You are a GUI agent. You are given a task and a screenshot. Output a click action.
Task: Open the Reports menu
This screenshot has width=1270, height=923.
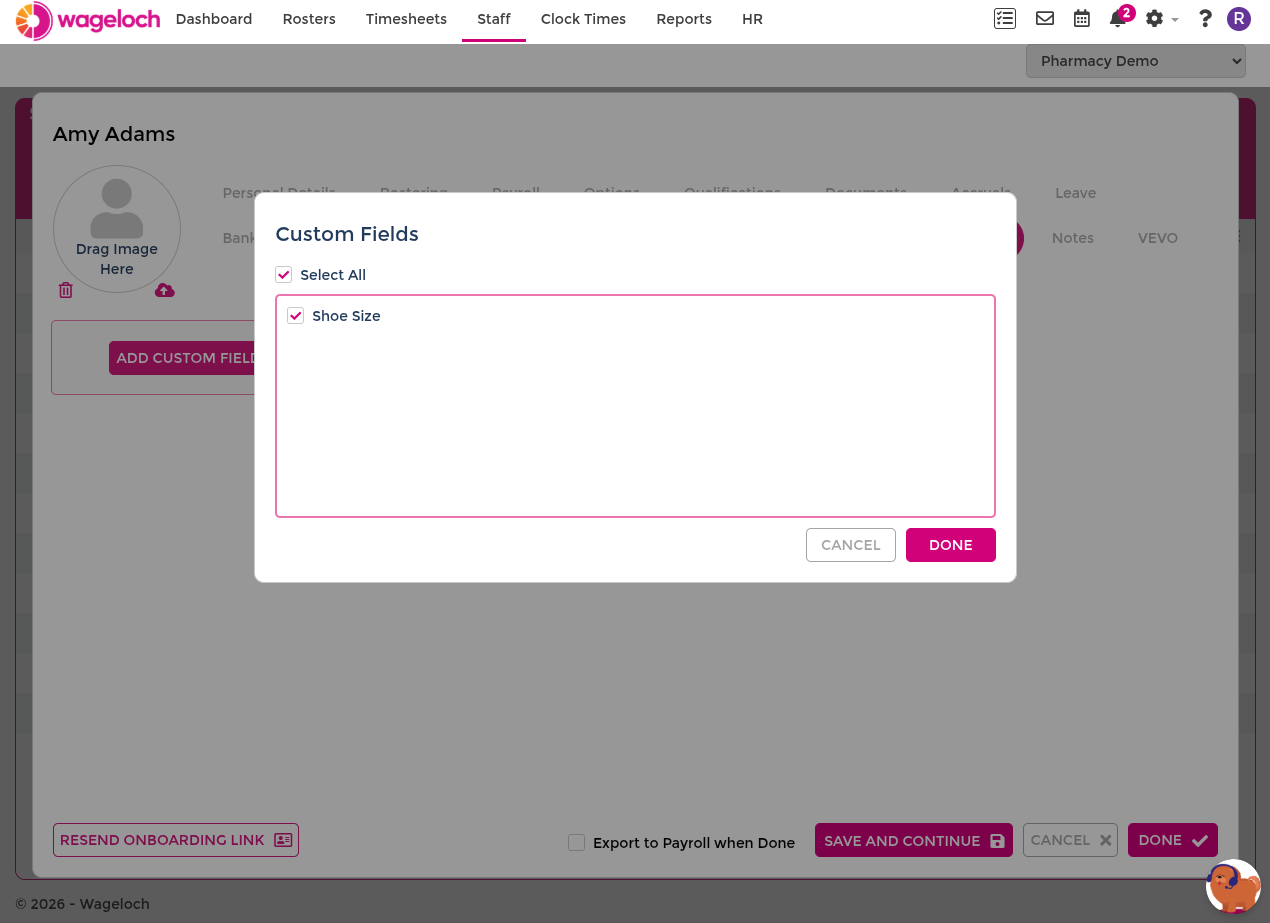684,19
